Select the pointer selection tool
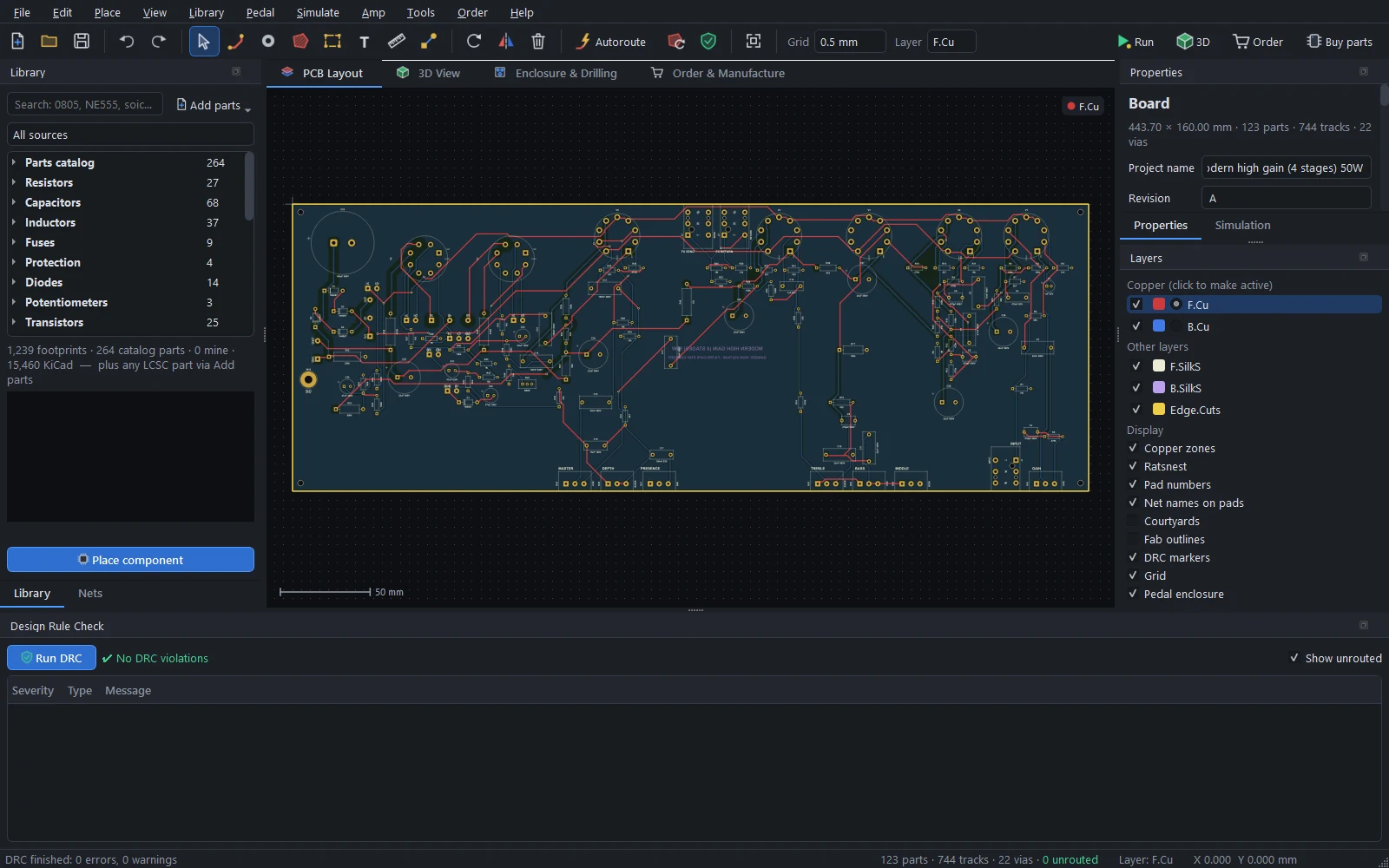 click(x=204, y=41)
